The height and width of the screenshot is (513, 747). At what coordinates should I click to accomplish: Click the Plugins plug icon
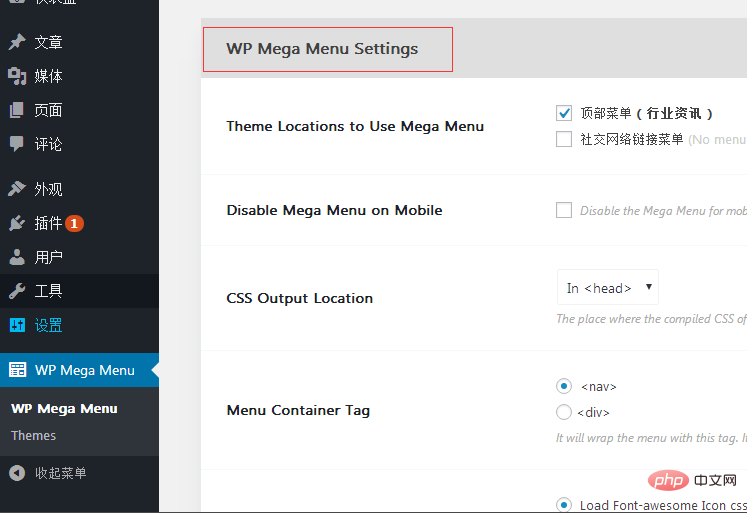pyautogui.click(x=17, y=223)
